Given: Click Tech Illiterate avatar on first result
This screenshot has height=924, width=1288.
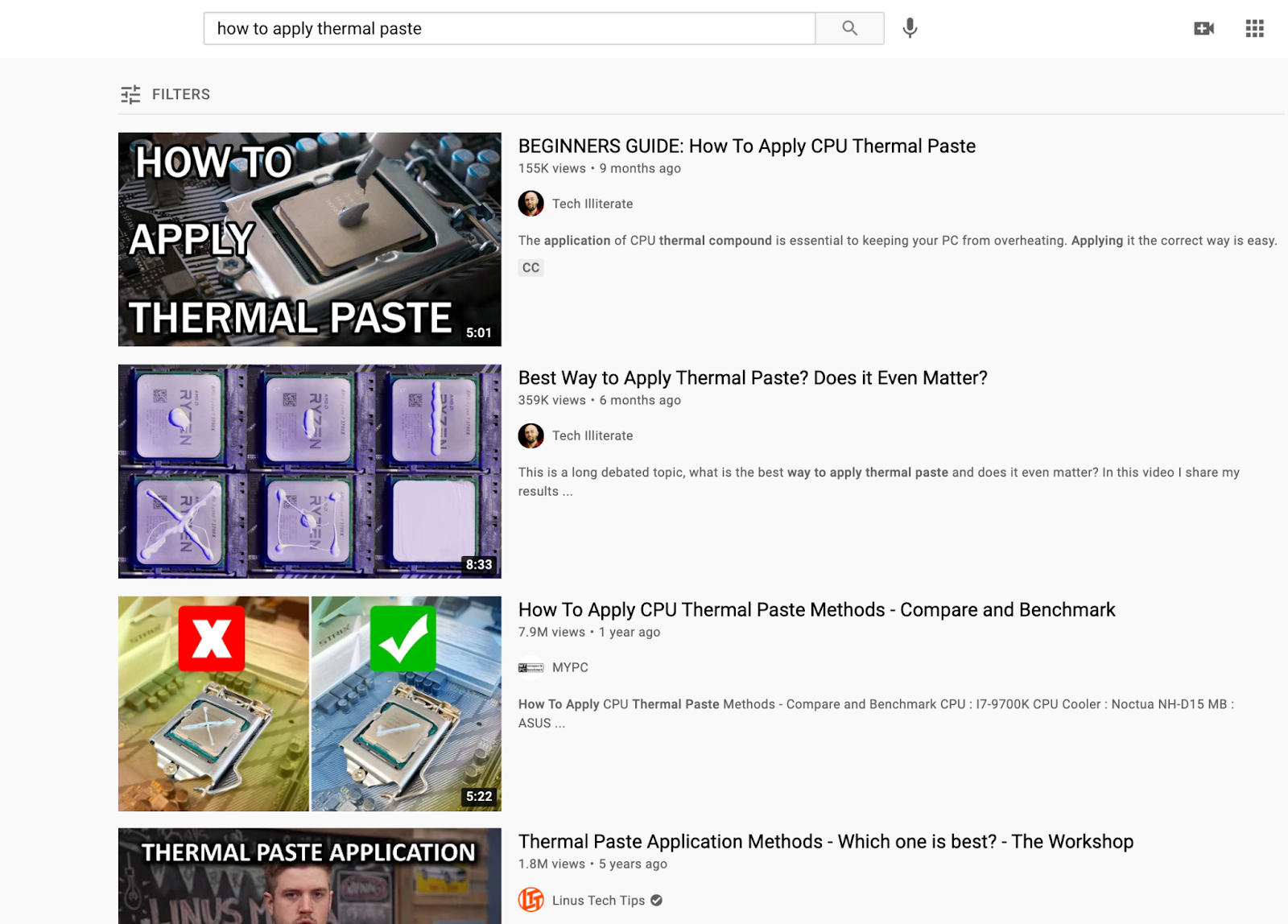Looking at the screenshot, I should tap(531, 204).
